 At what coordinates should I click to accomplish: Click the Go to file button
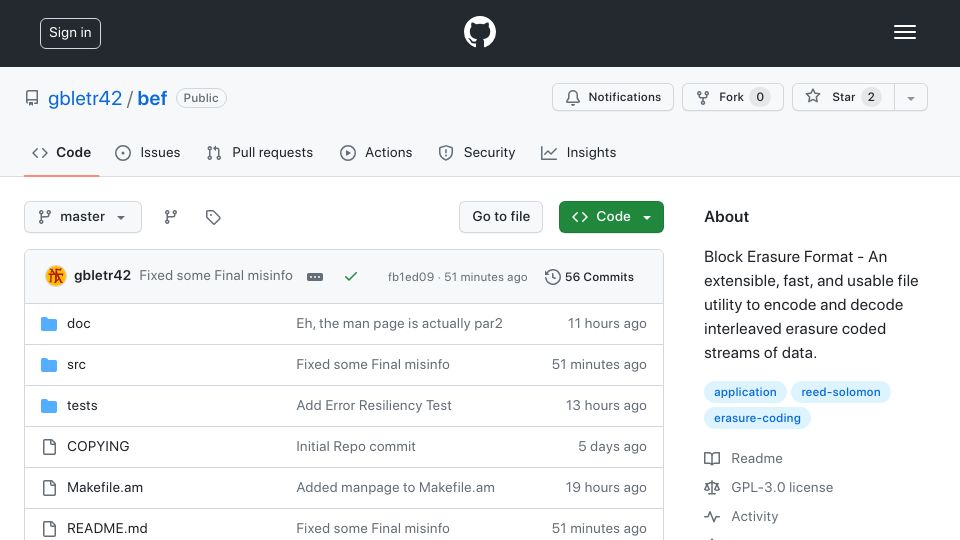click(501, 217)
